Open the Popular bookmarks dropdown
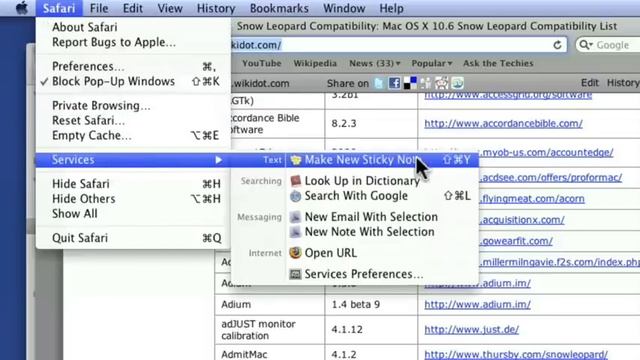Image resolution: width=640 pixels, height=360 pixels. (x=432, y=63)
